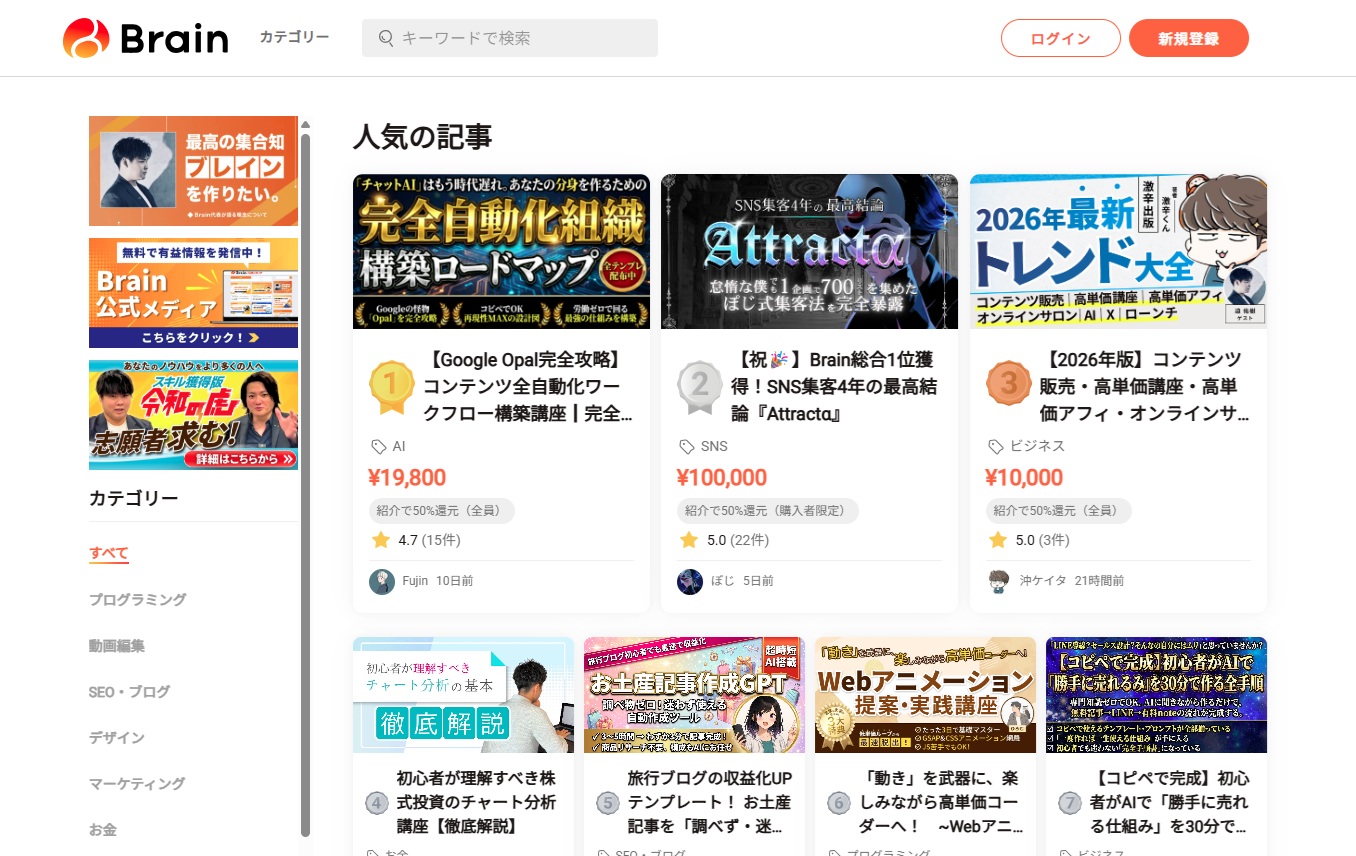The width and height of the screenshot is (1356, 856).
Task: Click the silver rank 2 medal
Action: coord(699,386)
